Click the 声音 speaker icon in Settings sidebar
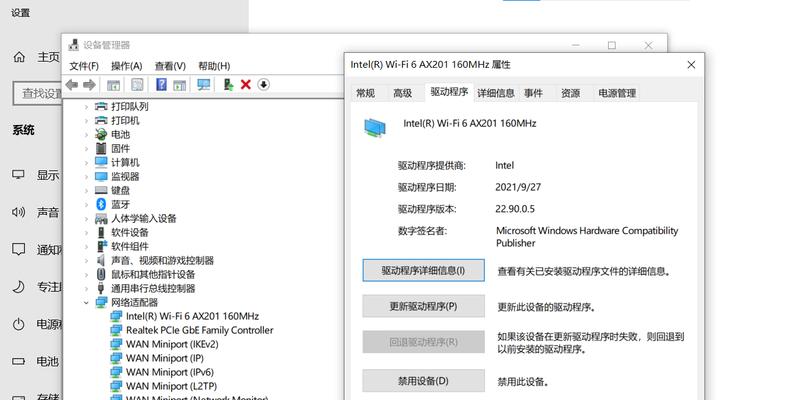The width and height of the screenshot is (812, 400). (19, 212)
